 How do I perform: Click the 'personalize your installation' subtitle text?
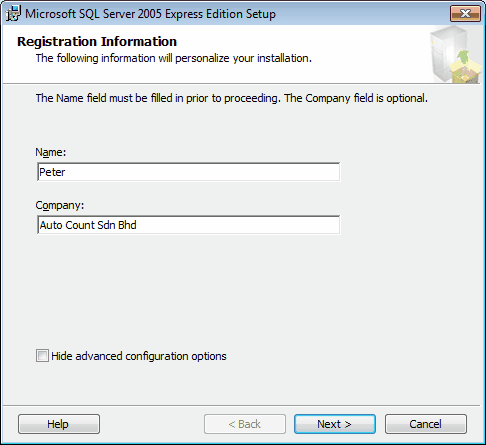243,58
